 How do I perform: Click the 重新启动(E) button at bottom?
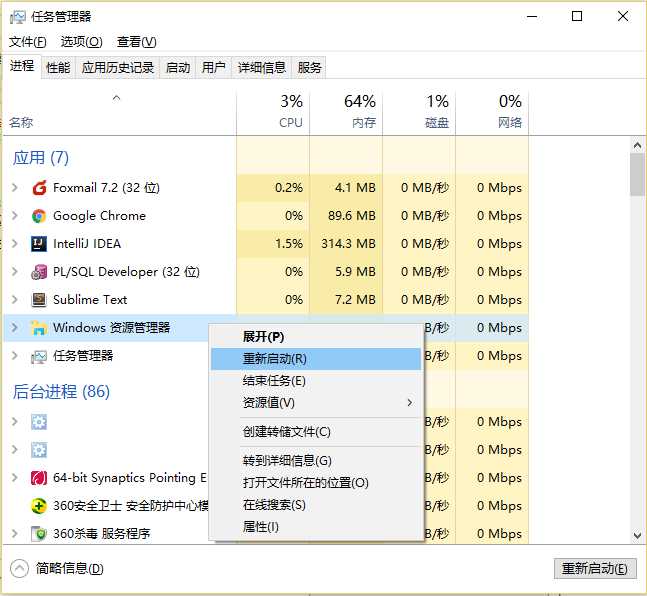pos(595,569)
